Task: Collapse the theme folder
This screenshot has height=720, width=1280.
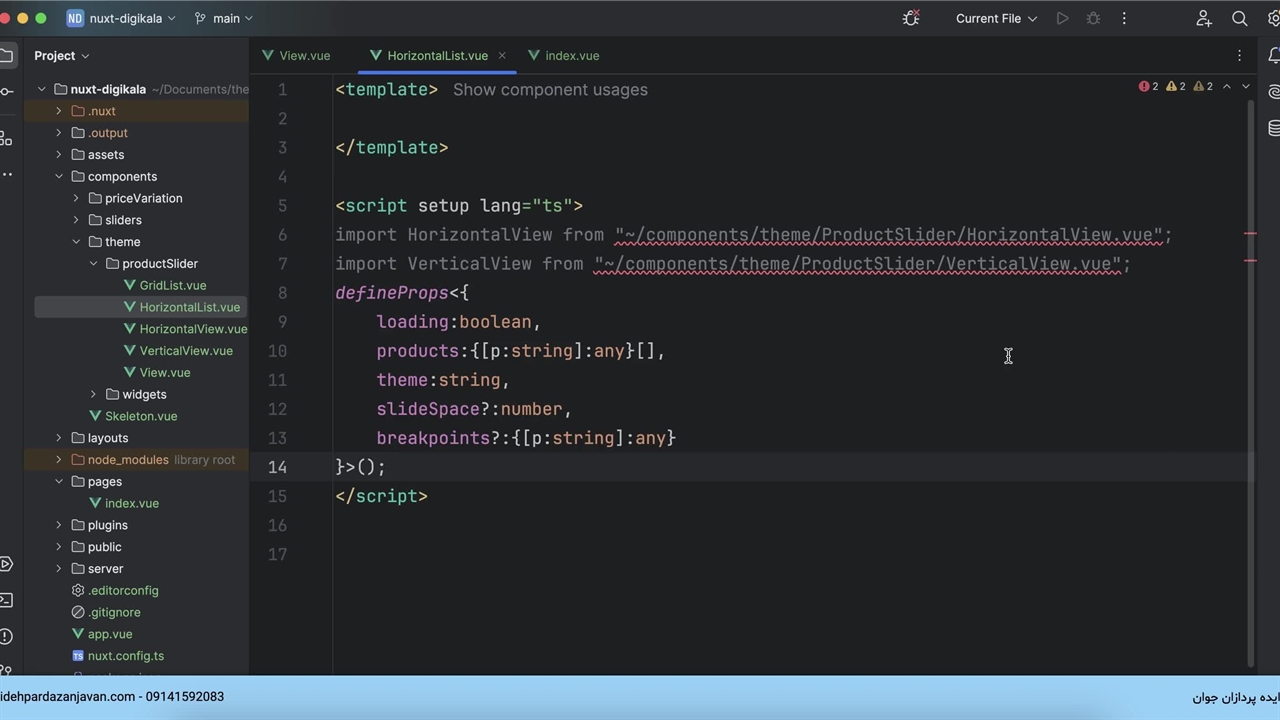Action: pyautogui.click(x=76, y=242)
